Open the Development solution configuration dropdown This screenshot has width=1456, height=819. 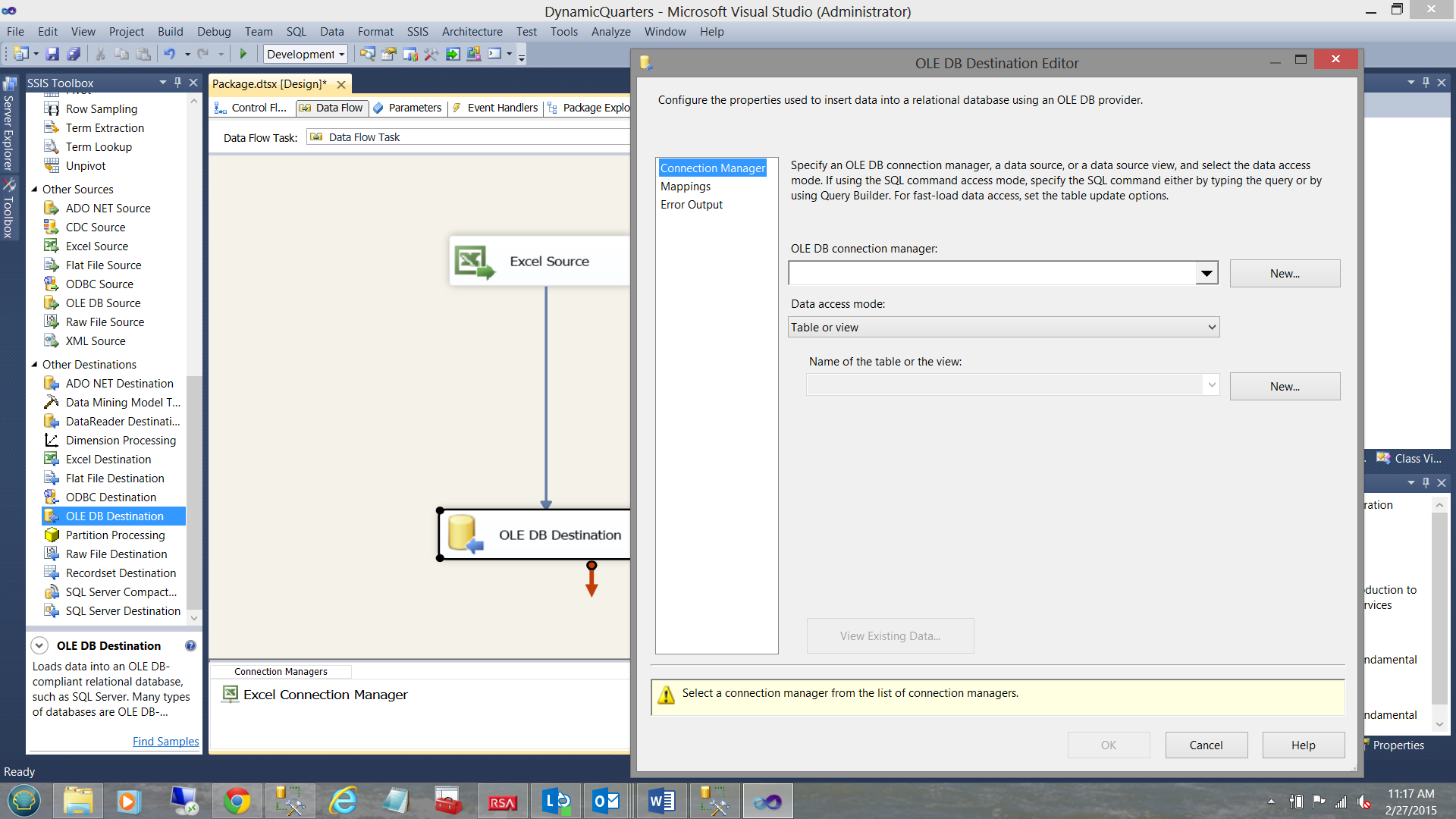(x=341, y=54)
